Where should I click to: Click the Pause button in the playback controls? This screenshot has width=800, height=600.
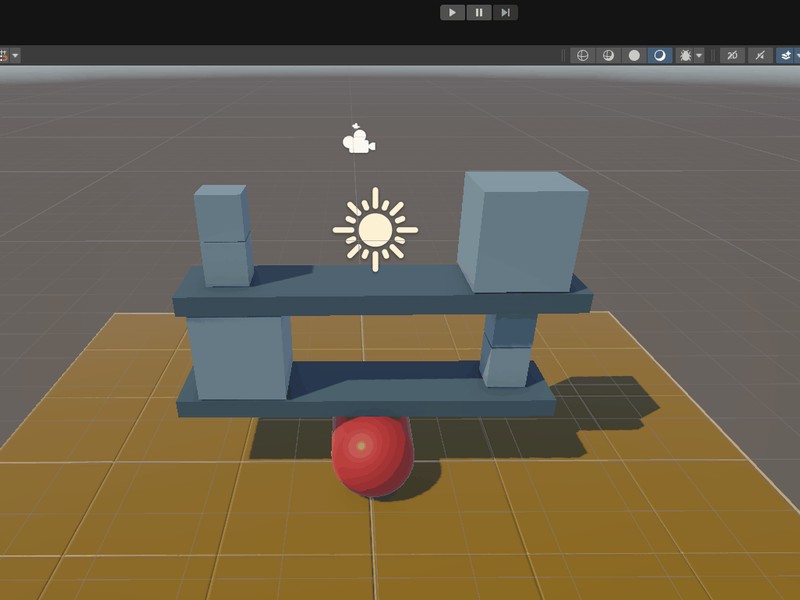(479, 12)
